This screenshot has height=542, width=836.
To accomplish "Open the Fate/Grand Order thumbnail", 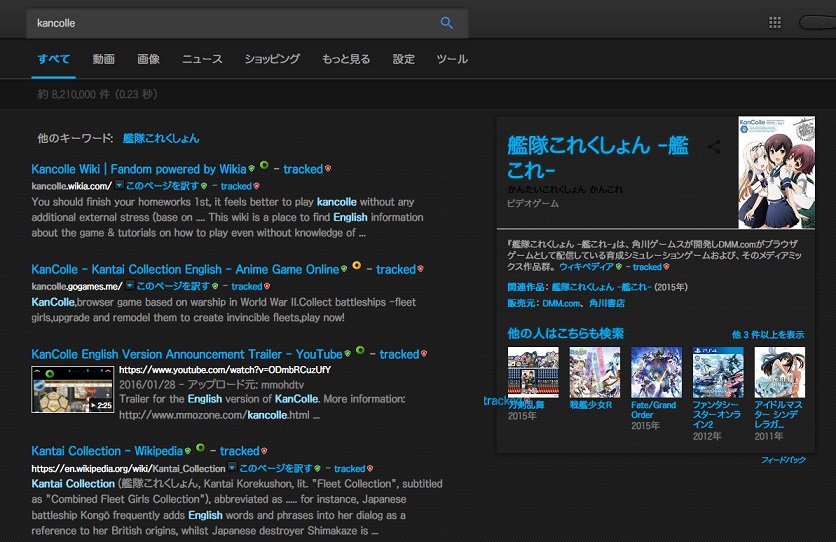I will coord(656,373).
